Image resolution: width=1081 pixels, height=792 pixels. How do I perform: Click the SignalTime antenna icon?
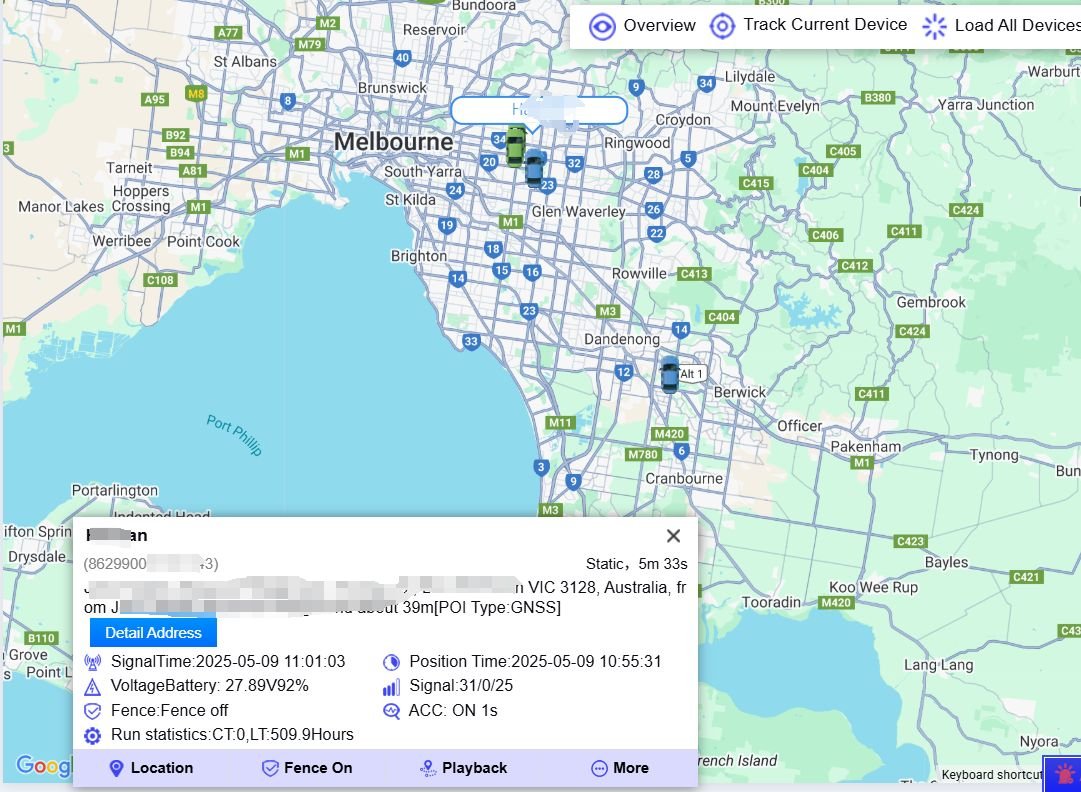pos(92,662)
